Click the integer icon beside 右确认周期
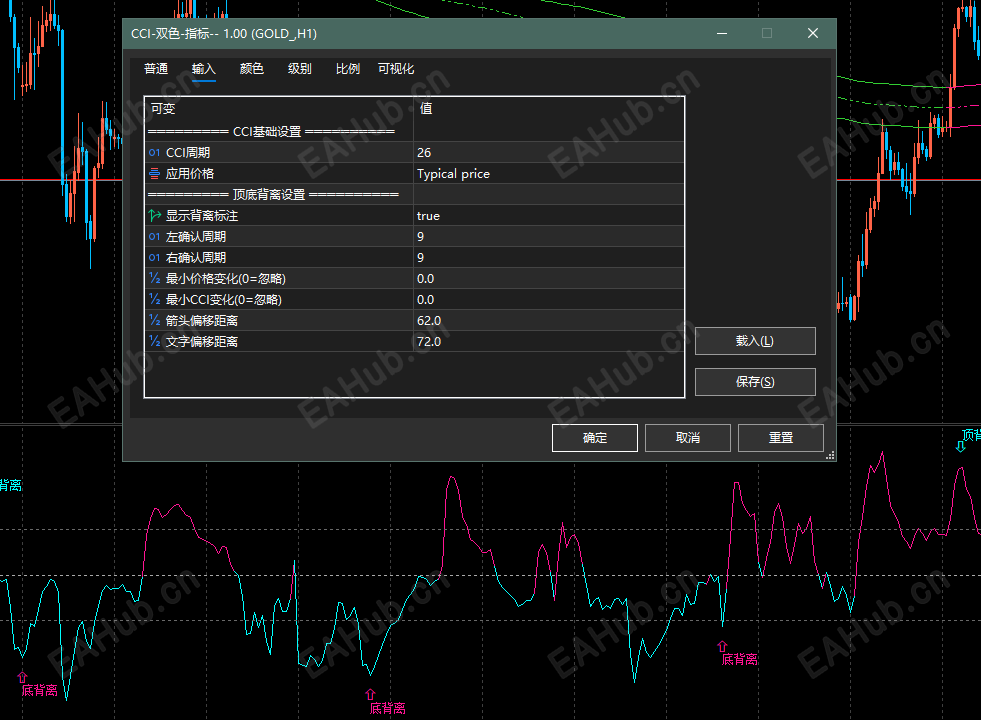The image size is (981, 720). pyautogui.click(x=155, y=258)
